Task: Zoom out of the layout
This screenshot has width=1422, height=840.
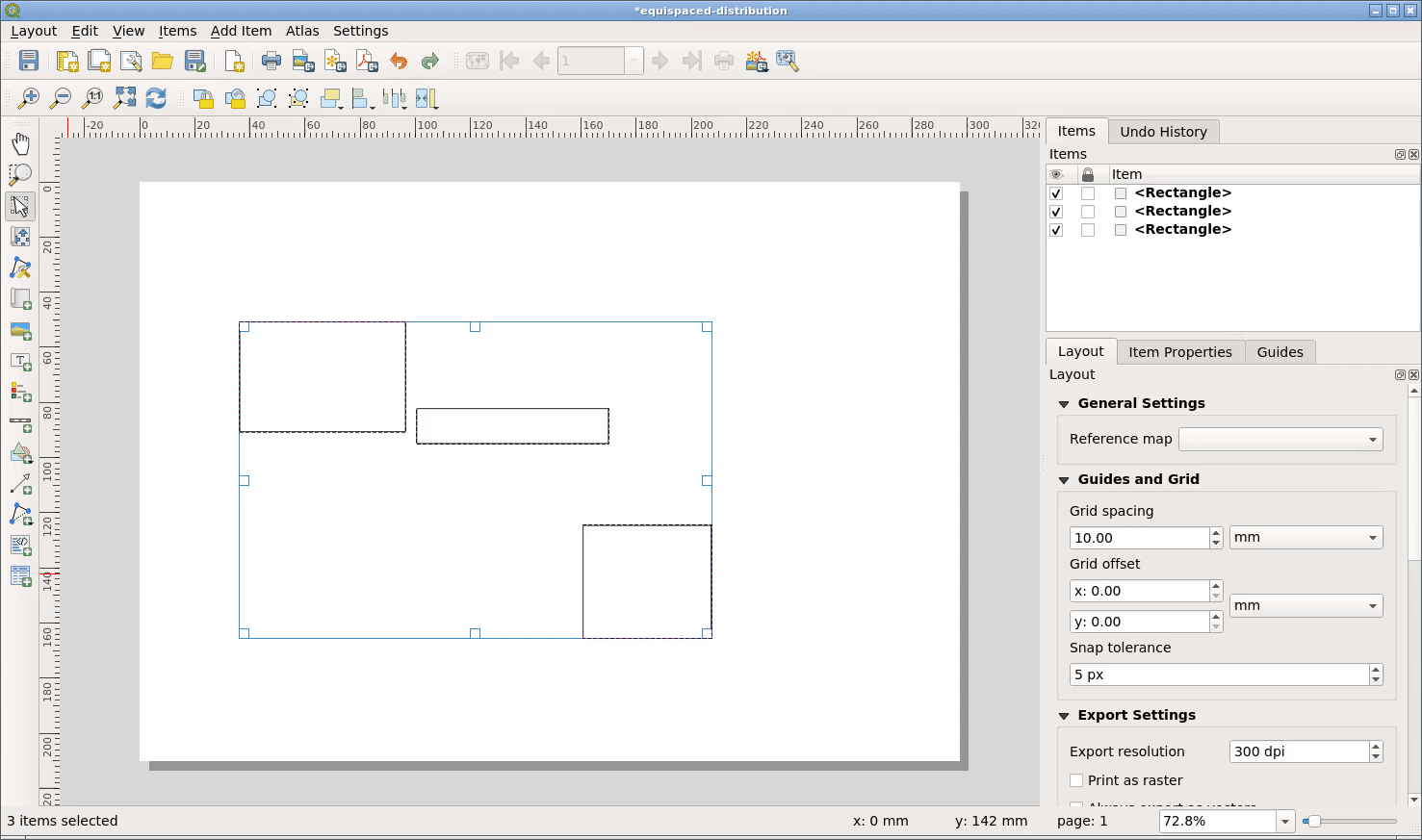Action: point(61,97)
